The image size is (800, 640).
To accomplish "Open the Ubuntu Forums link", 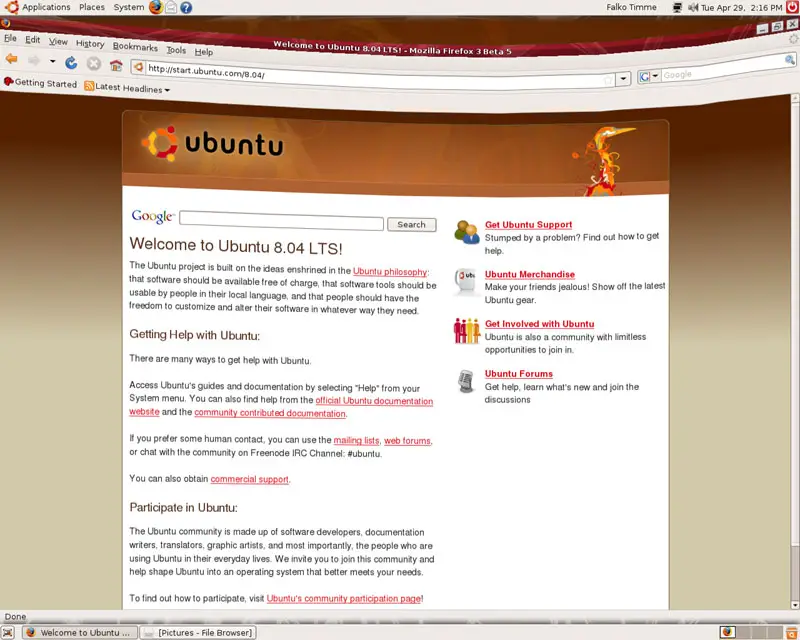I will 519,374.
